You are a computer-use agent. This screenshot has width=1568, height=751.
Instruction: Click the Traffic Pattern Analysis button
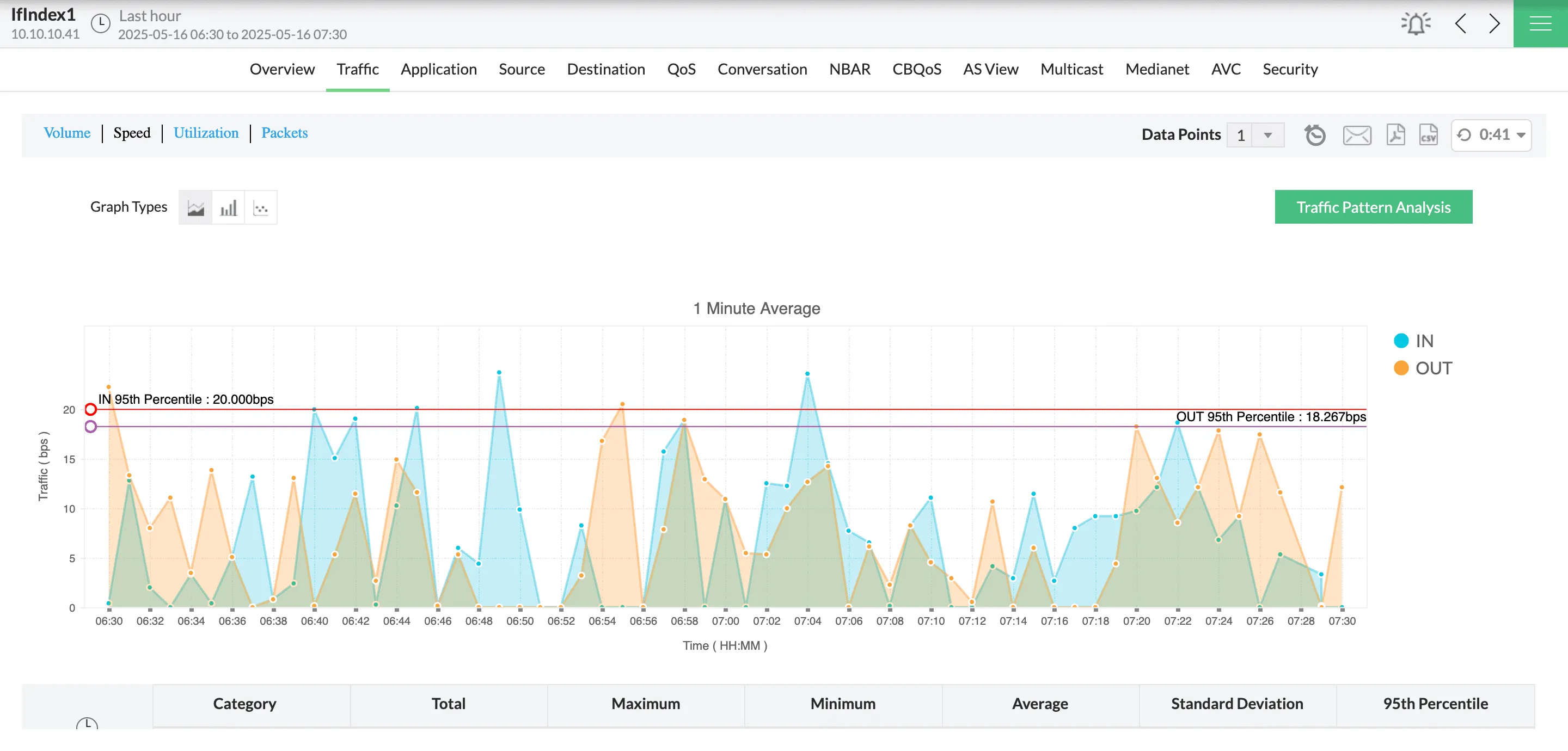pos(1373,207)
